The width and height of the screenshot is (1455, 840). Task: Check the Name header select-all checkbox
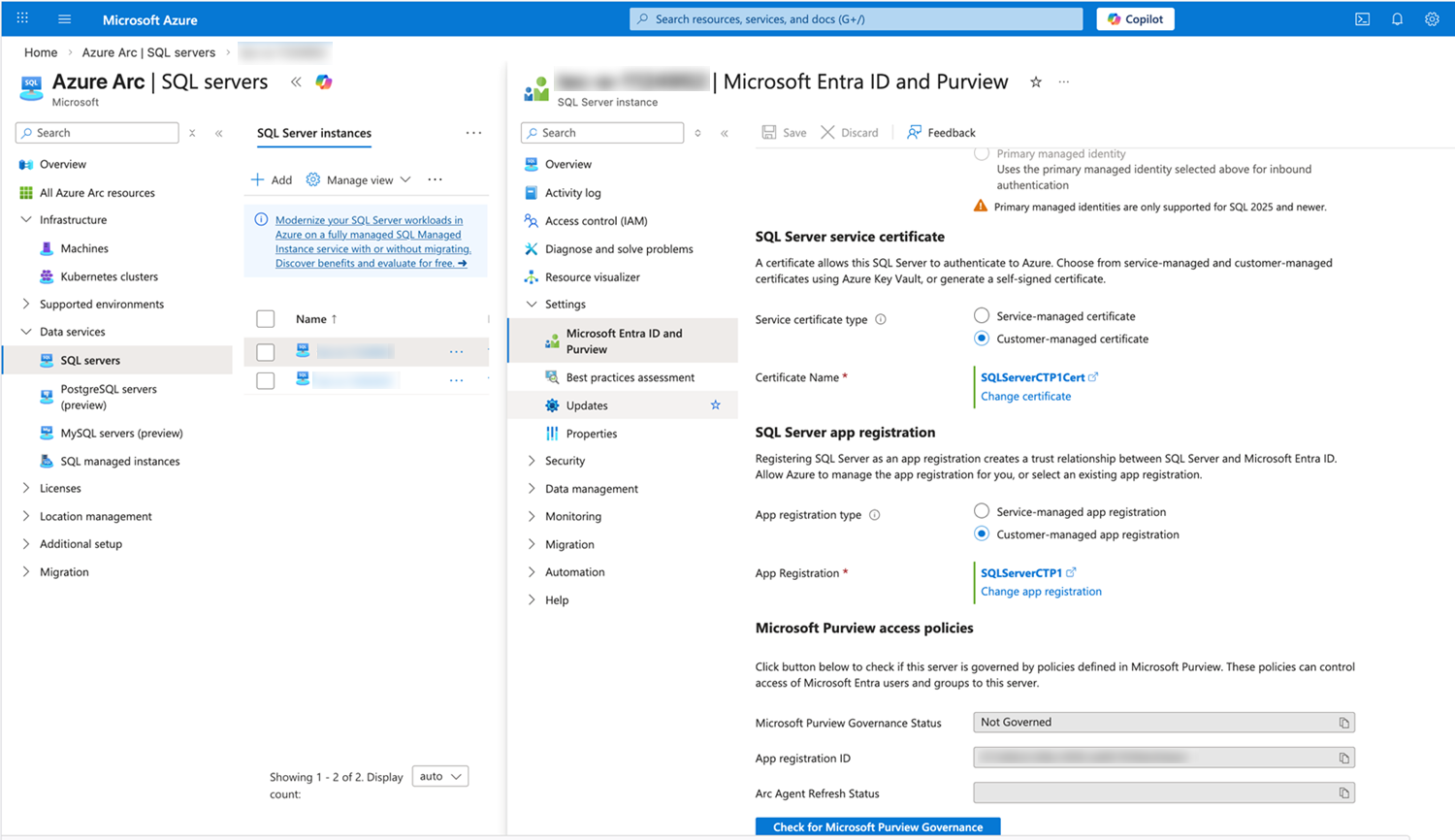(x=266, y=319)
